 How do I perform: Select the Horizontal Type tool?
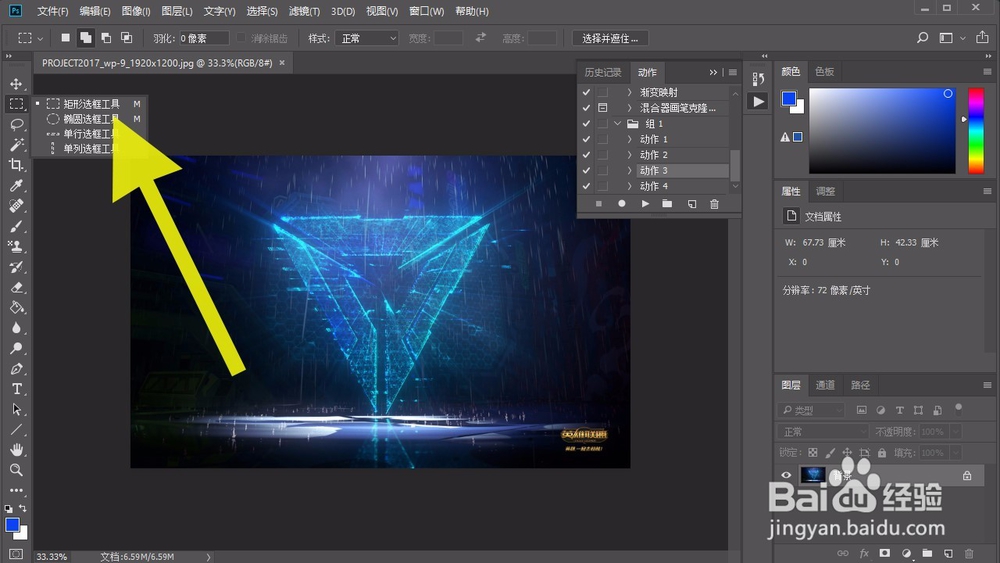click(17, 390)
